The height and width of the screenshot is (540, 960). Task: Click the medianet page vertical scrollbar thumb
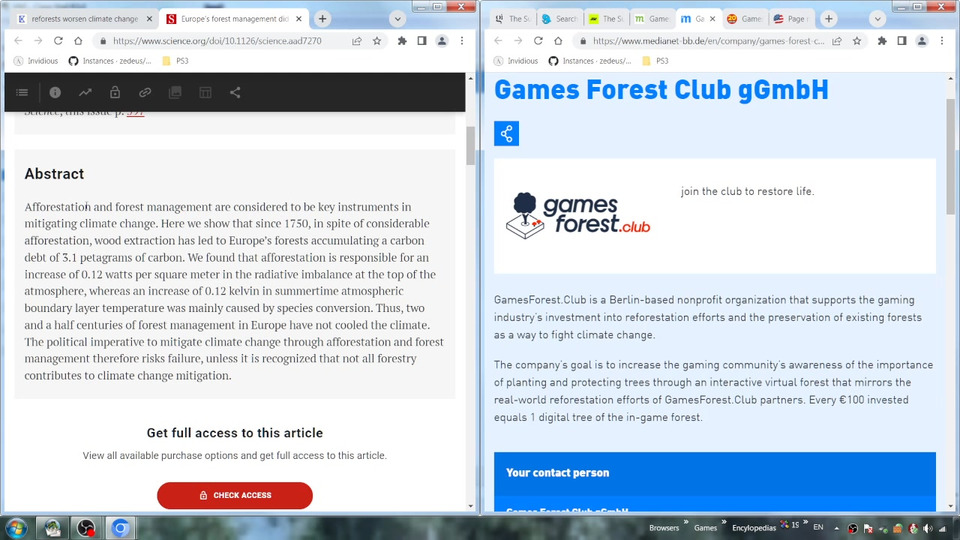click(950, 156)
